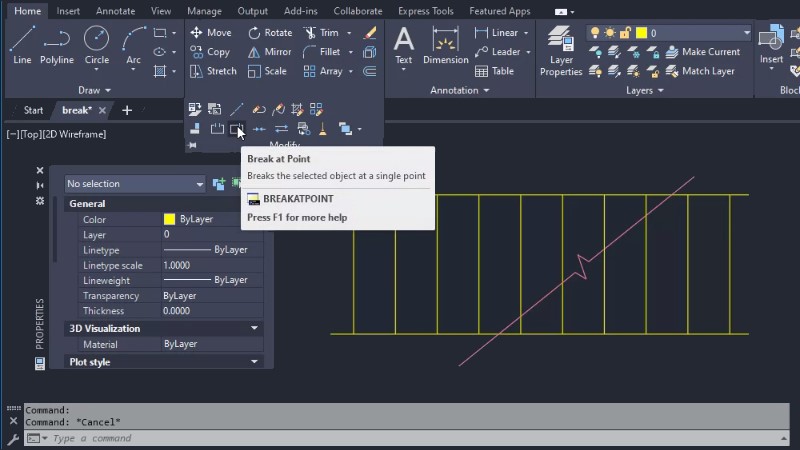Screen dimensions: 800x450
Task: Click the Reverse tool icon
Action: tap(281, 129)
